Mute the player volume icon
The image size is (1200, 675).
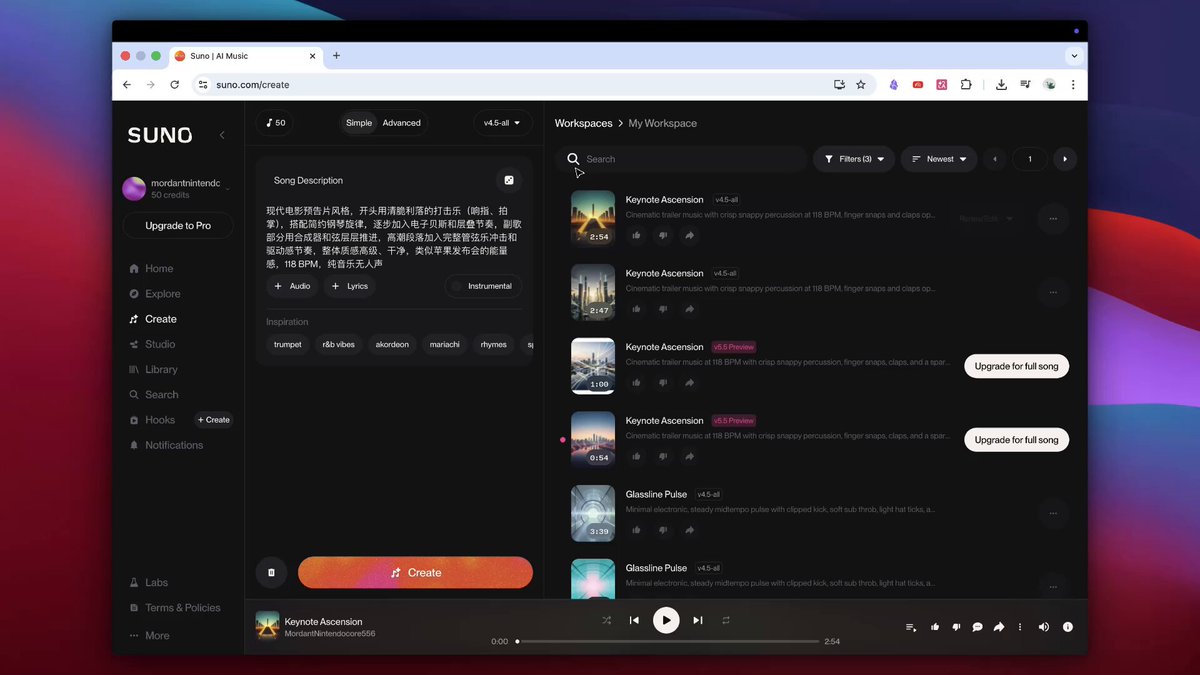click(1044, 627)
